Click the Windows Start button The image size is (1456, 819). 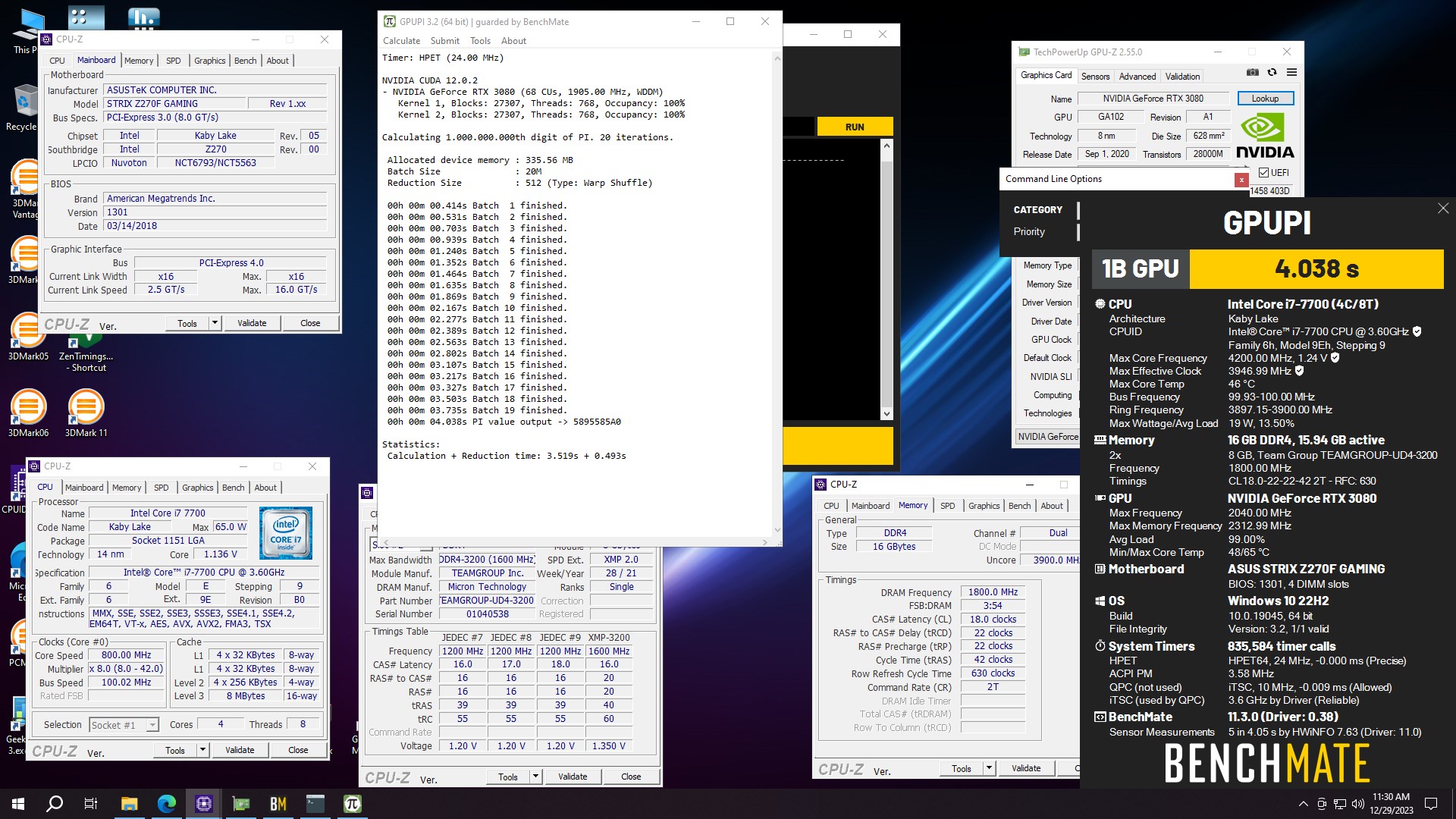click(x=18, y=804)
